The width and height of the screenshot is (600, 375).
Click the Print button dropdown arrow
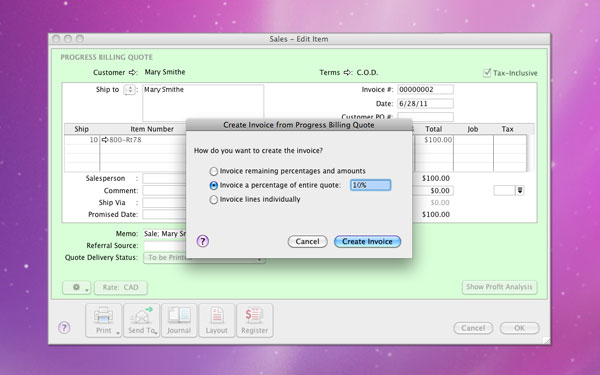coord(117,333)
